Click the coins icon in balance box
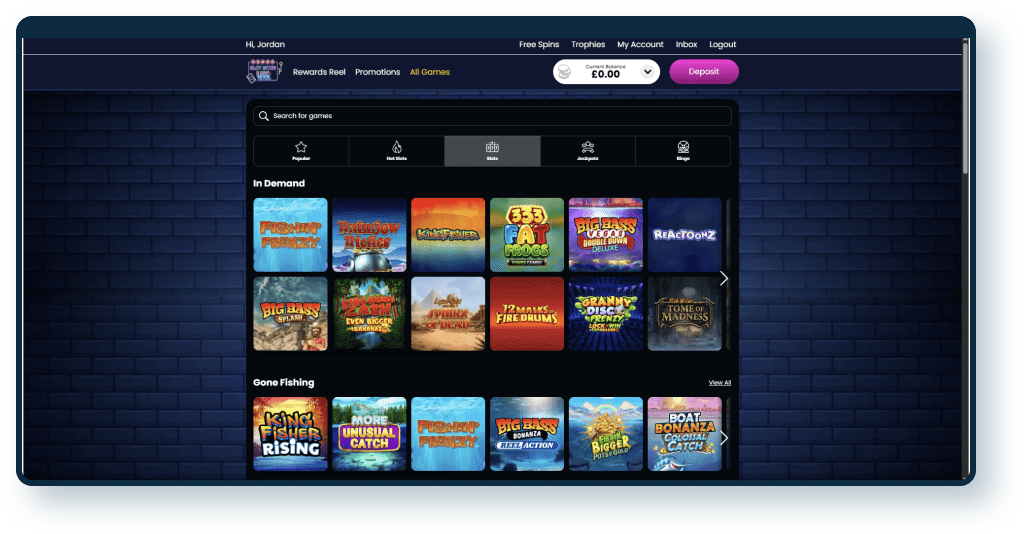1024x534 pixels. coord(564,72)
